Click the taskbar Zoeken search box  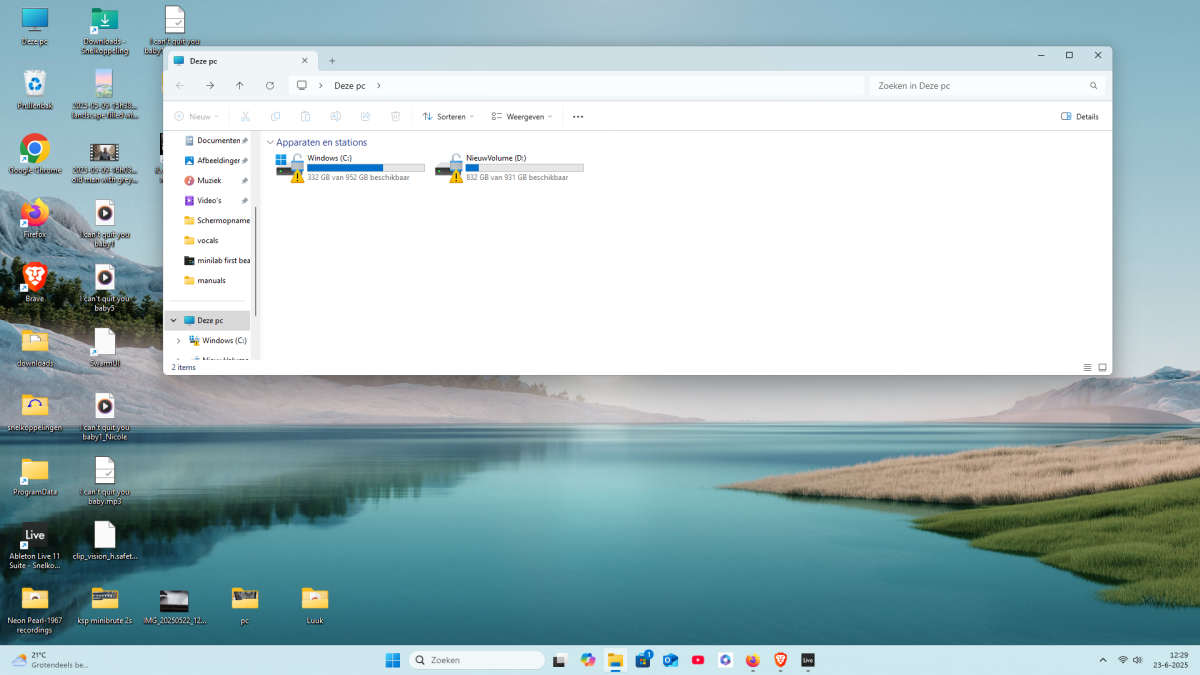tap(477, 660)
